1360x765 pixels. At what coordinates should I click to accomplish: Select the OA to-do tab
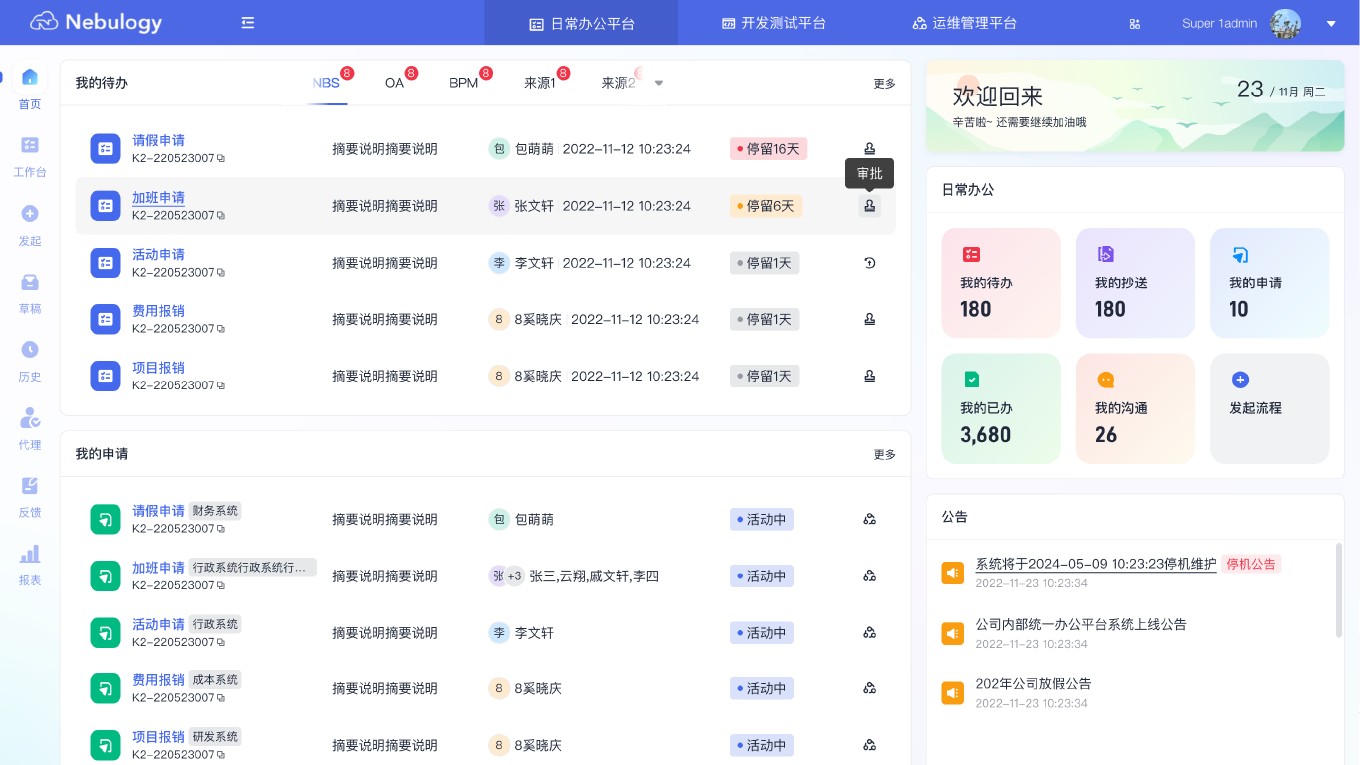click(x=395, y=83)
